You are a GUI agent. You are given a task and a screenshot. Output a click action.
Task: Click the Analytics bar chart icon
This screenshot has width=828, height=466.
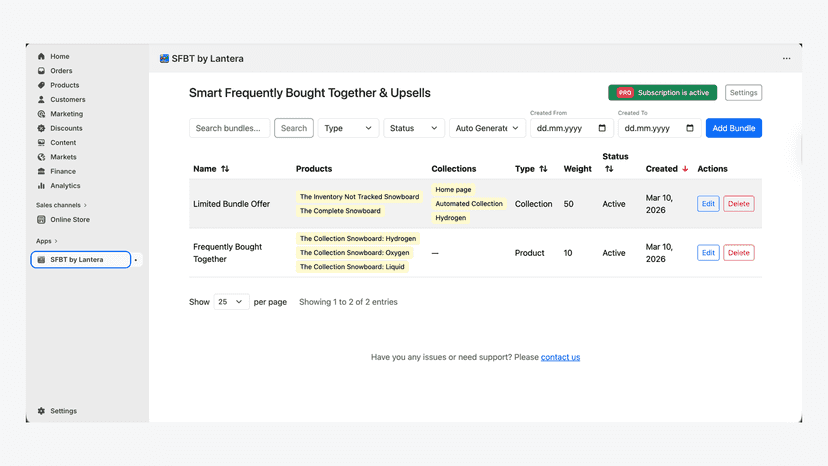tap(41, 185)
